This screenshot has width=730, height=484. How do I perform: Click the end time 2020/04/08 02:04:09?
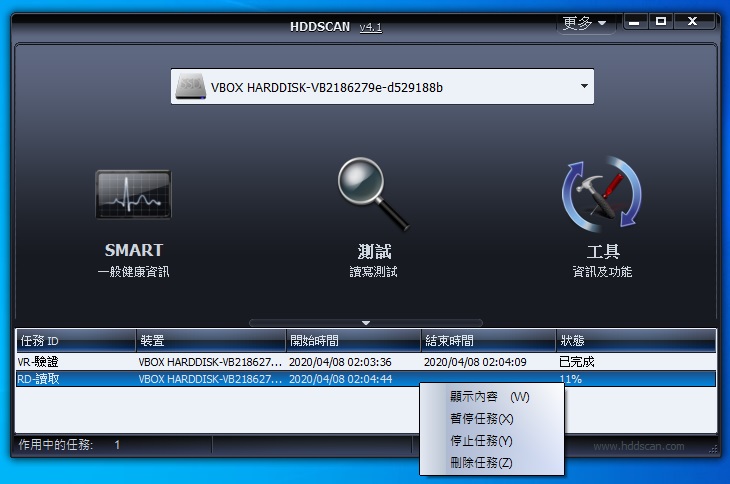point(475,362)
